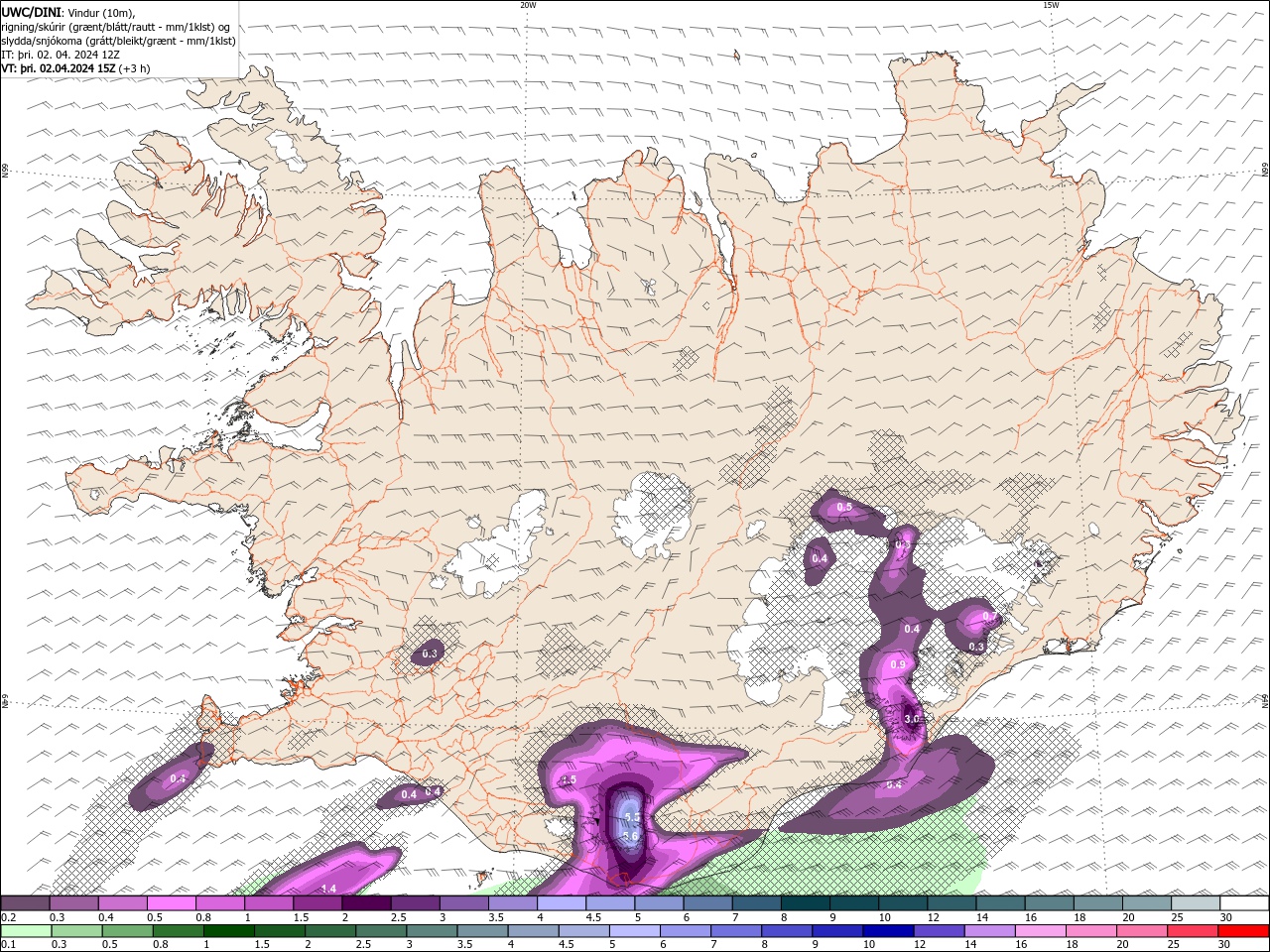1270x952 pixels.
Task: Select the bright pink 0.5 snow legend swatch
Action: [171, 903]
